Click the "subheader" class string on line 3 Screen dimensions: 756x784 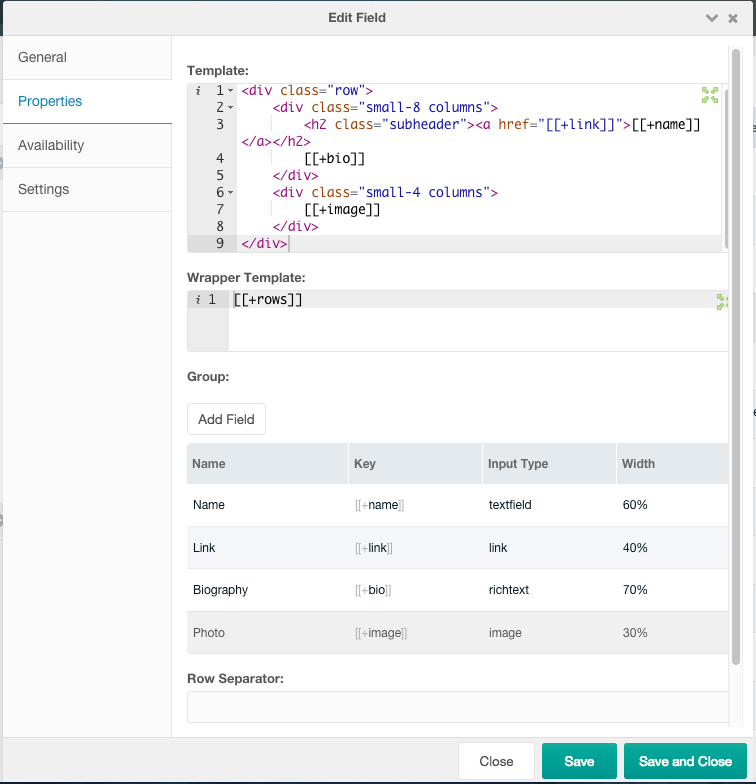click(424, 124)
